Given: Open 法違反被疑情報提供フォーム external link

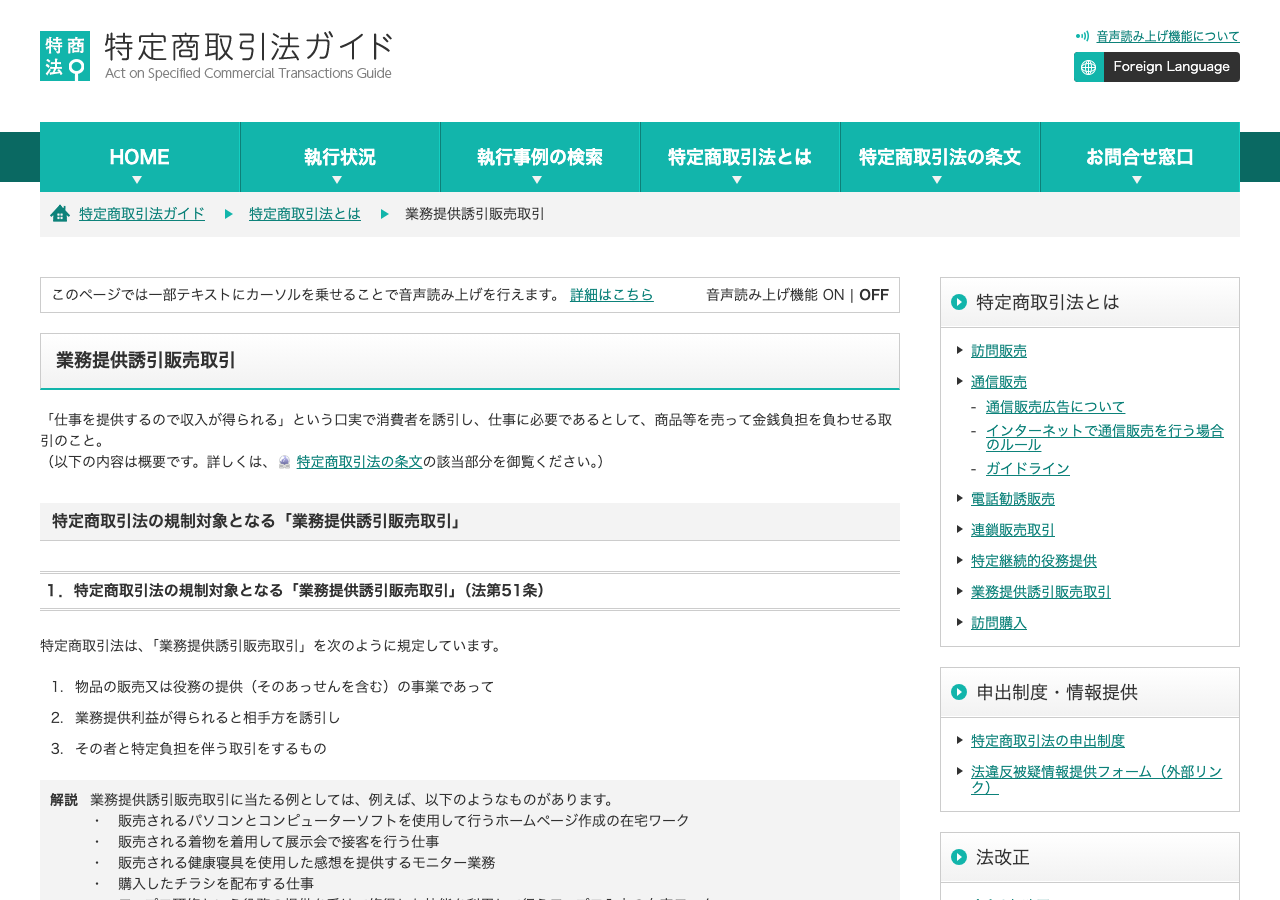Looking at the screenshot, I should [x=1096, y=779].
